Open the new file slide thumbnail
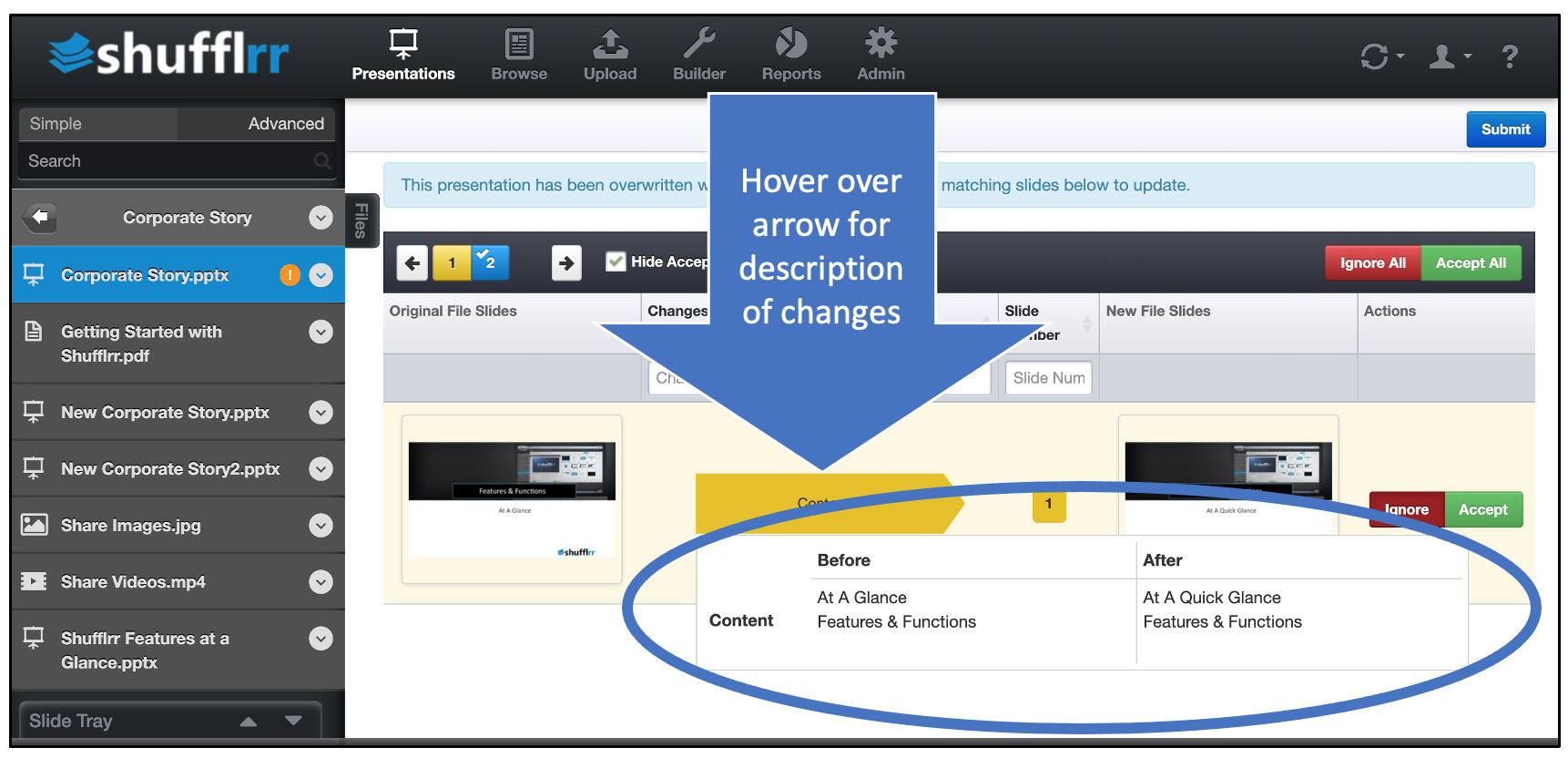Image resolution: width=1568 pixels, height=758 pixels. [1228, 476]
